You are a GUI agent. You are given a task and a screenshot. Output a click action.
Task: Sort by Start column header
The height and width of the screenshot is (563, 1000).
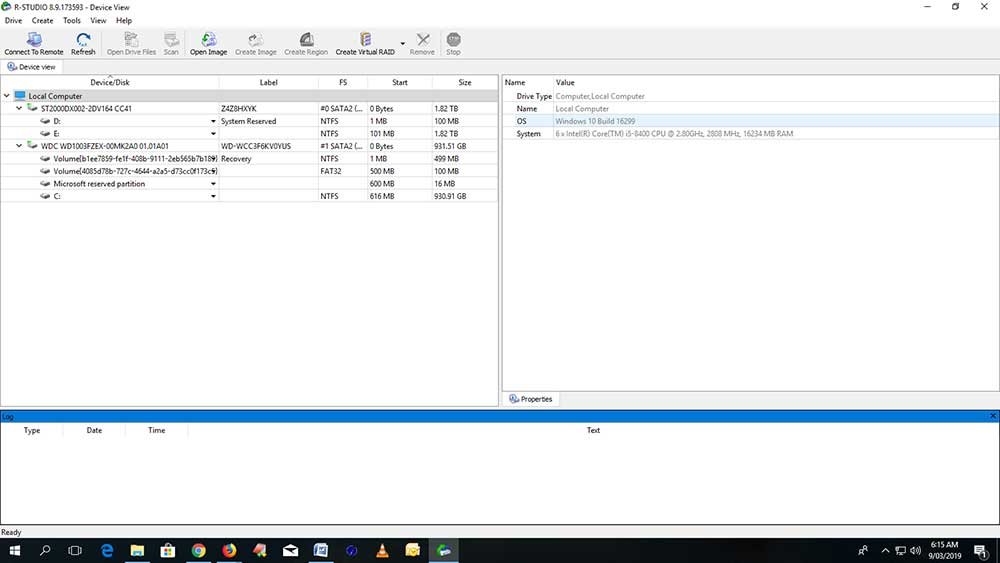click(x=400, y=82)
